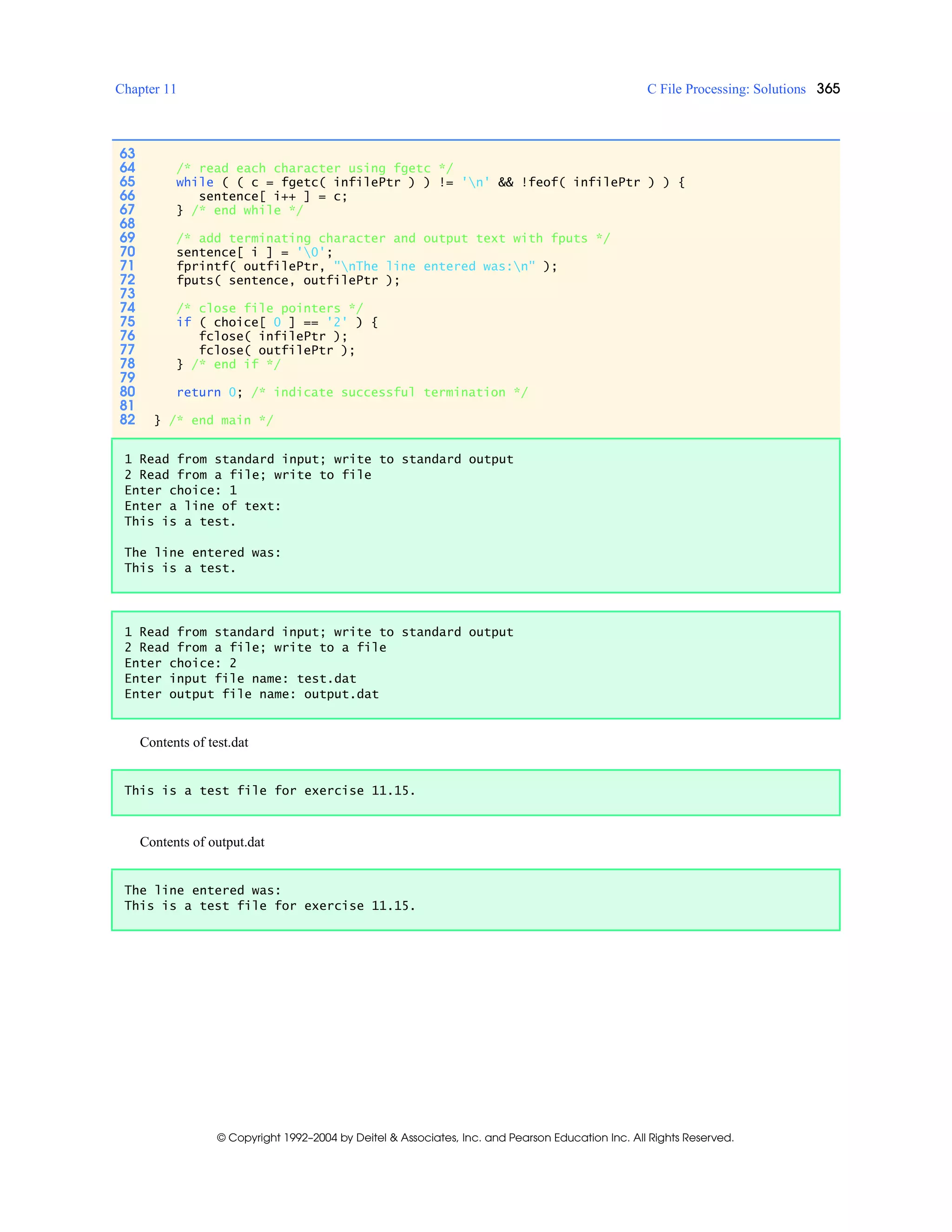Click '2 Read from a file; write to file'
The width and height of the screenshot is (952, 1232).
click(x=248, y=475)
